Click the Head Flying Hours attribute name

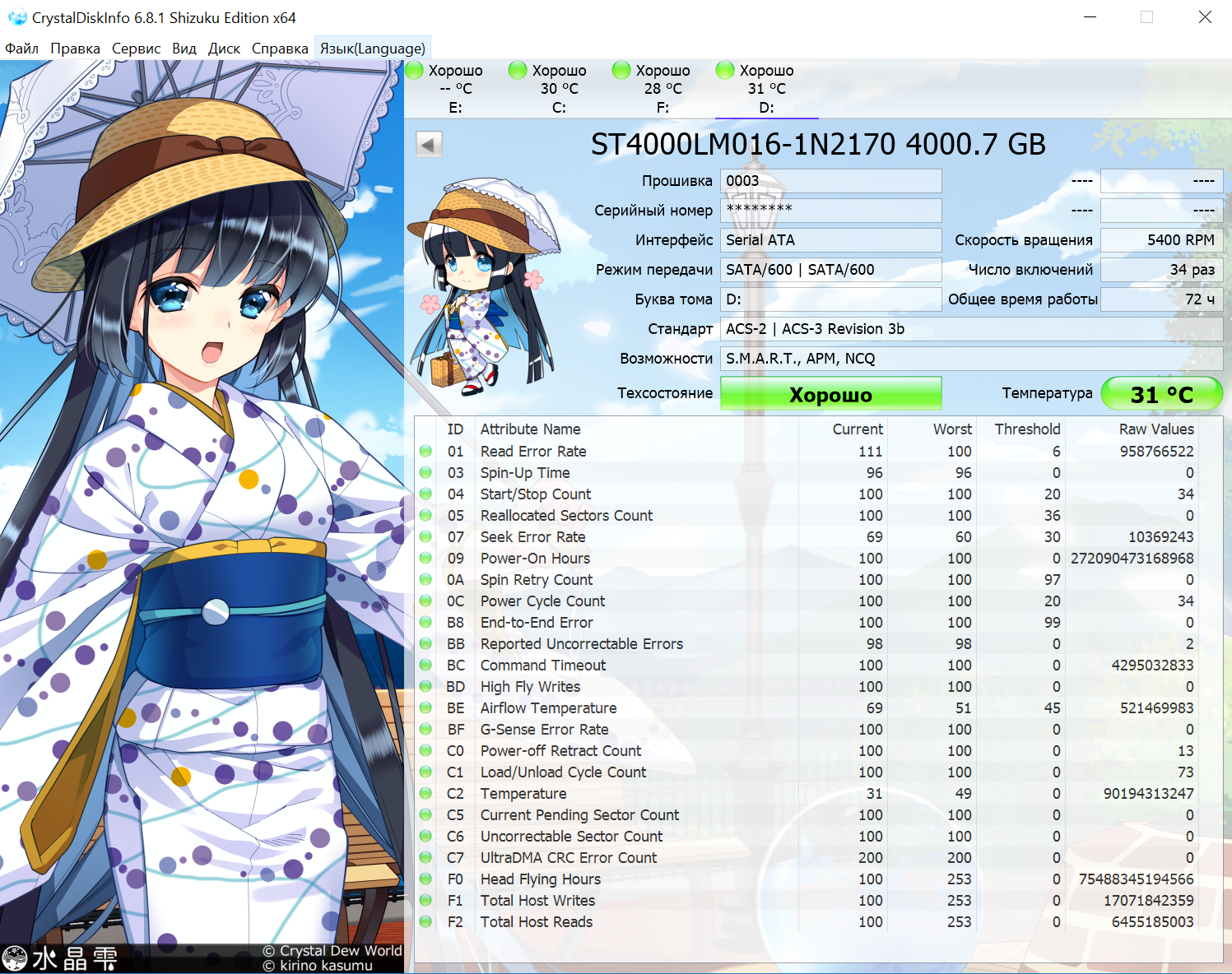tap(541, 879)
